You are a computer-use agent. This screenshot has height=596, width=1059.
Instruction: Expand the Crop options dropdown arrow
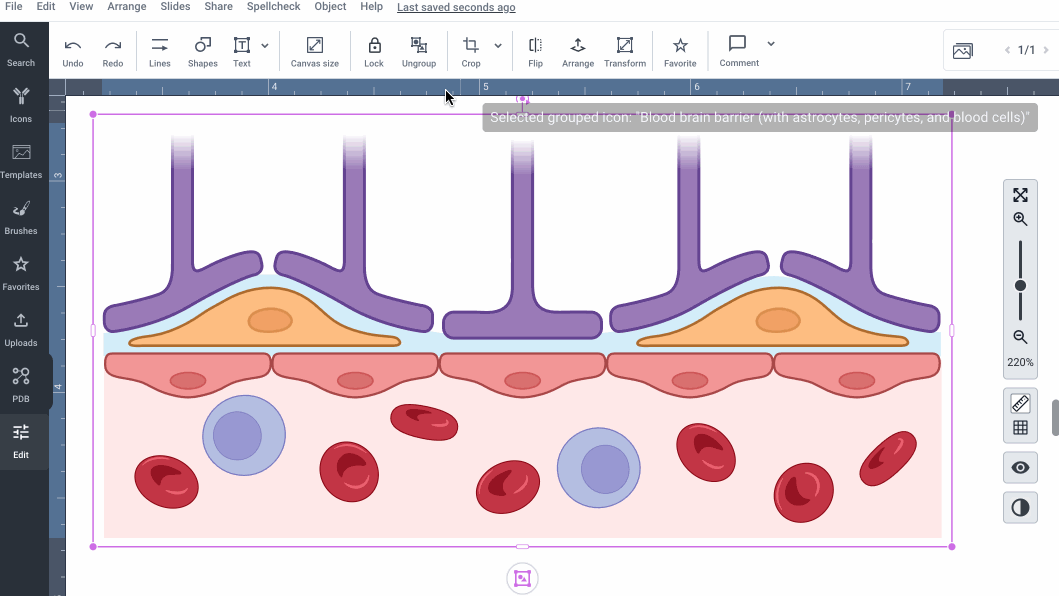(x=498, y=46)
